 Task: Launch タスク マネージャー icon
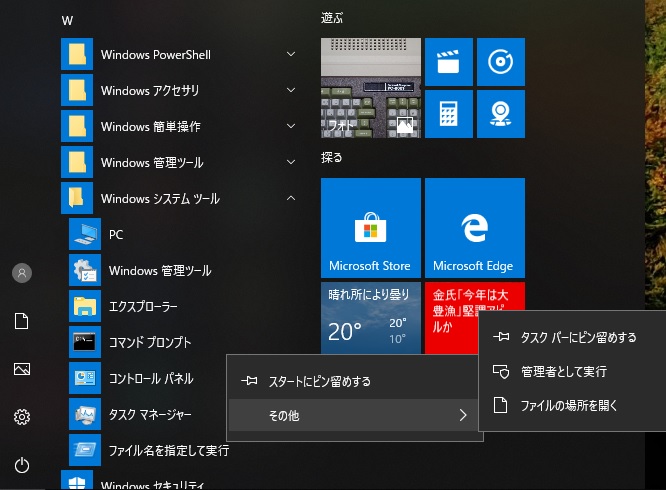coord(85,414)
